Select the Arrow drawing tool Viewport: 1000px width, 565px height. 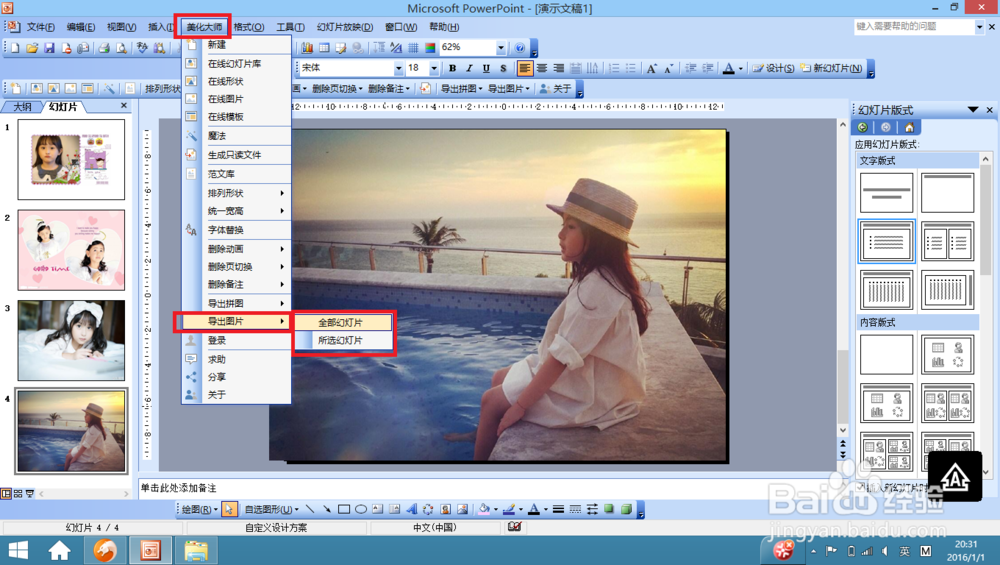327,509
